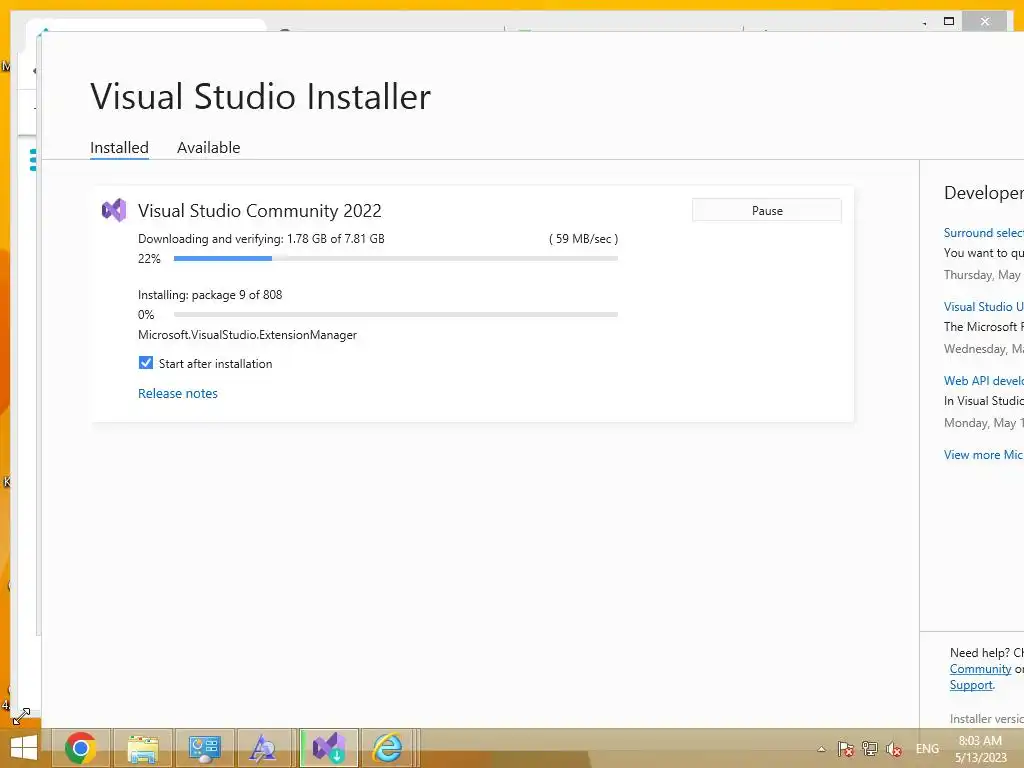Open Google Chrome from the taskbar
Viewport: 1024px width, 768px height.
[80, 748]
